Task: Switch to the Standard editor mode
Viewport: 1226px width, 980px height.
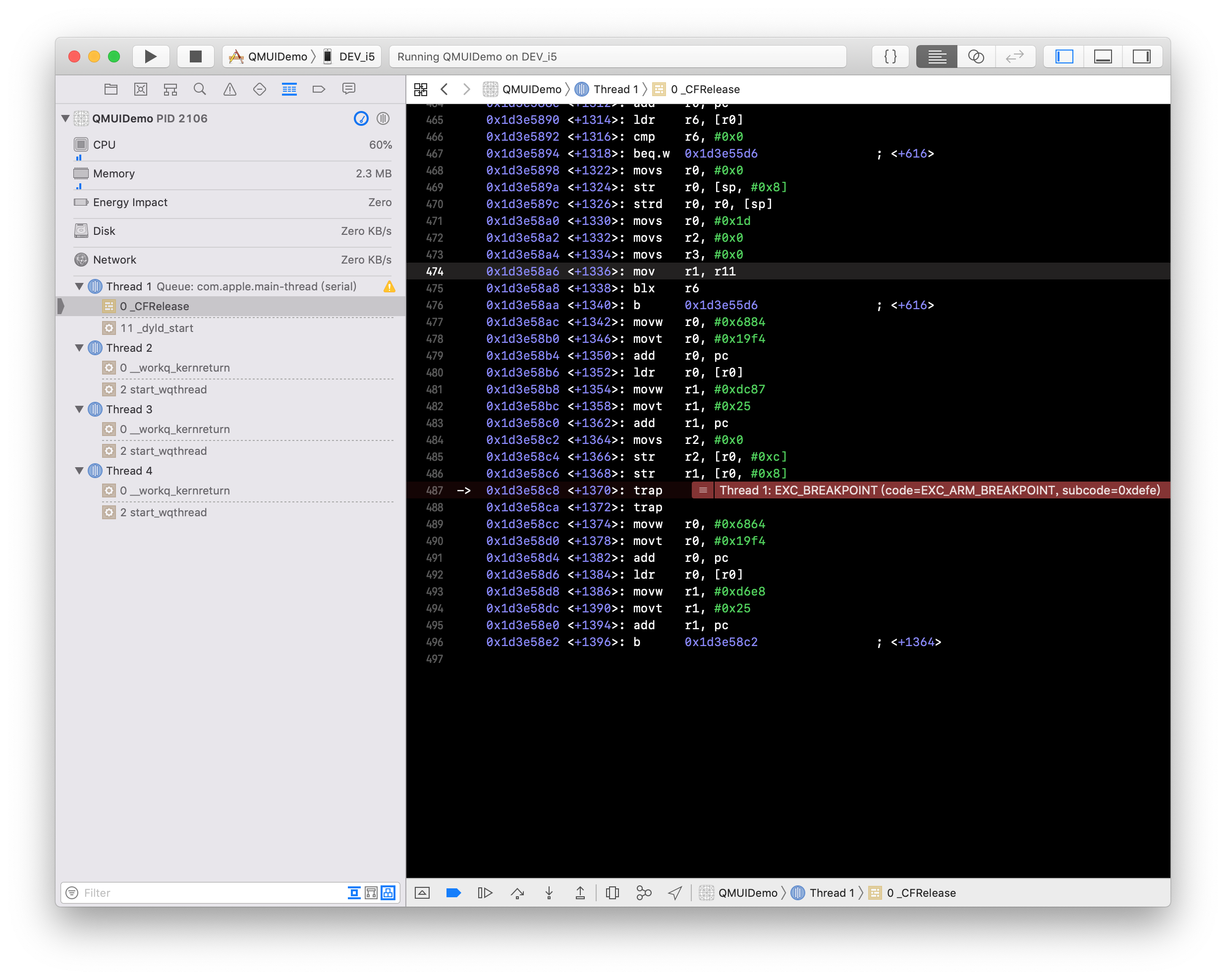Action: pos(937,56)
